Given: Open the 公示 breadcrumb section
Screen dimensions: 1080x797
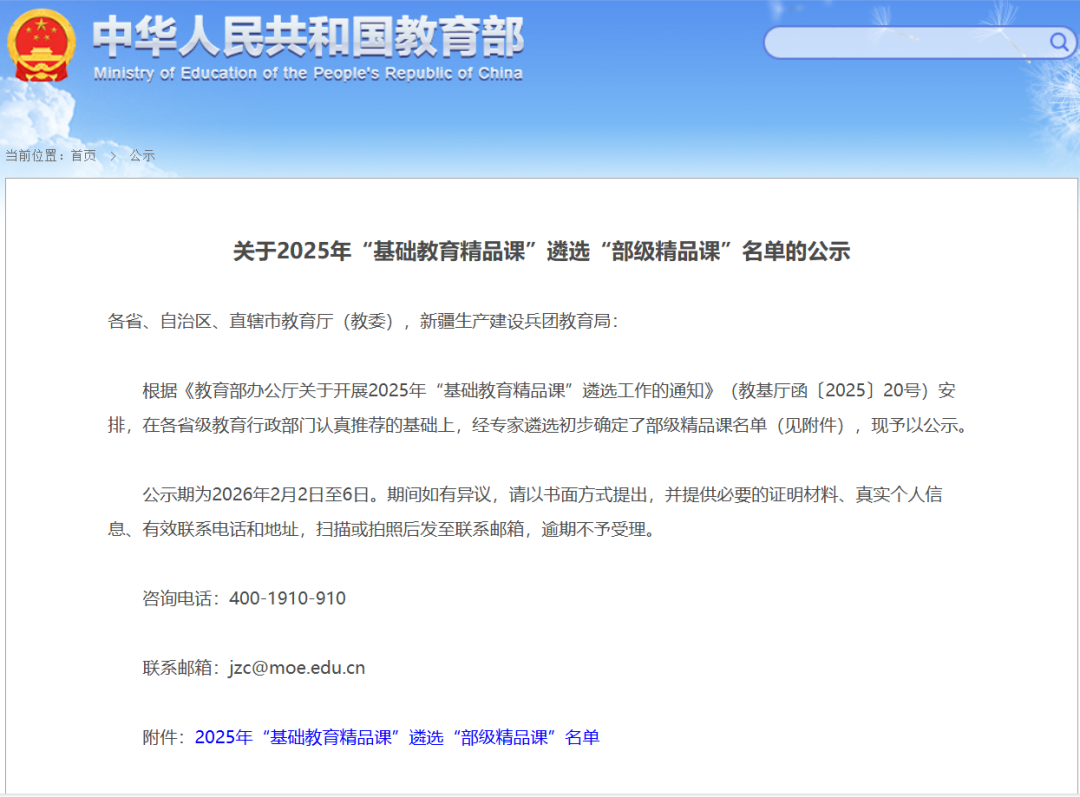Looking at the screenshot, I should coord(142,156).
